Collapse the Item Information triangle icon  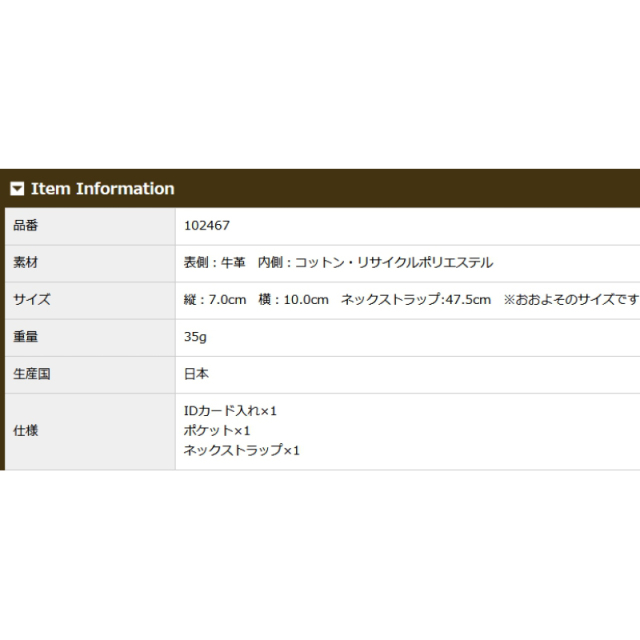[x=17, y=189]
